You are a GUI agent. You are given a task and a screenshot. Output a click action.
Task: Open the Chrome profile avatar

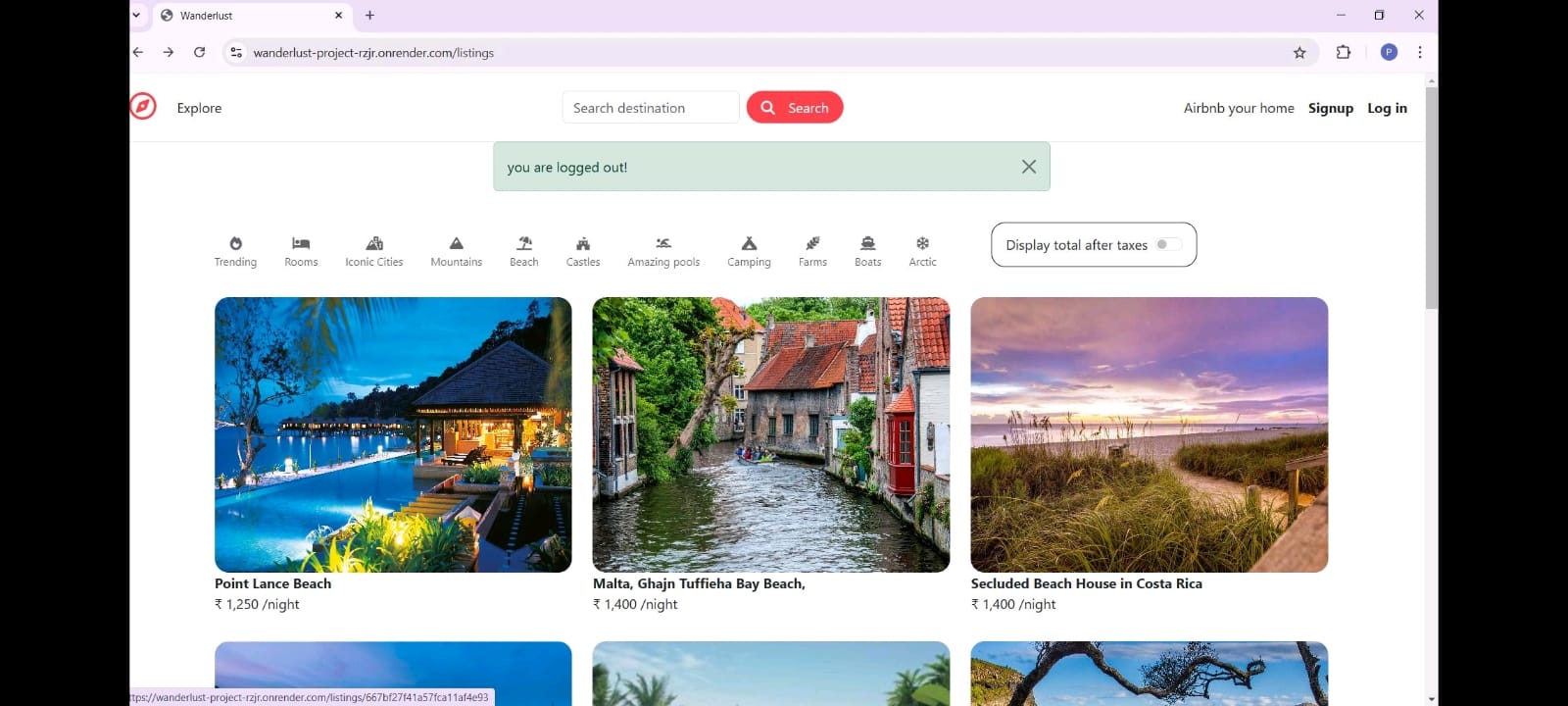[1389, 52]
